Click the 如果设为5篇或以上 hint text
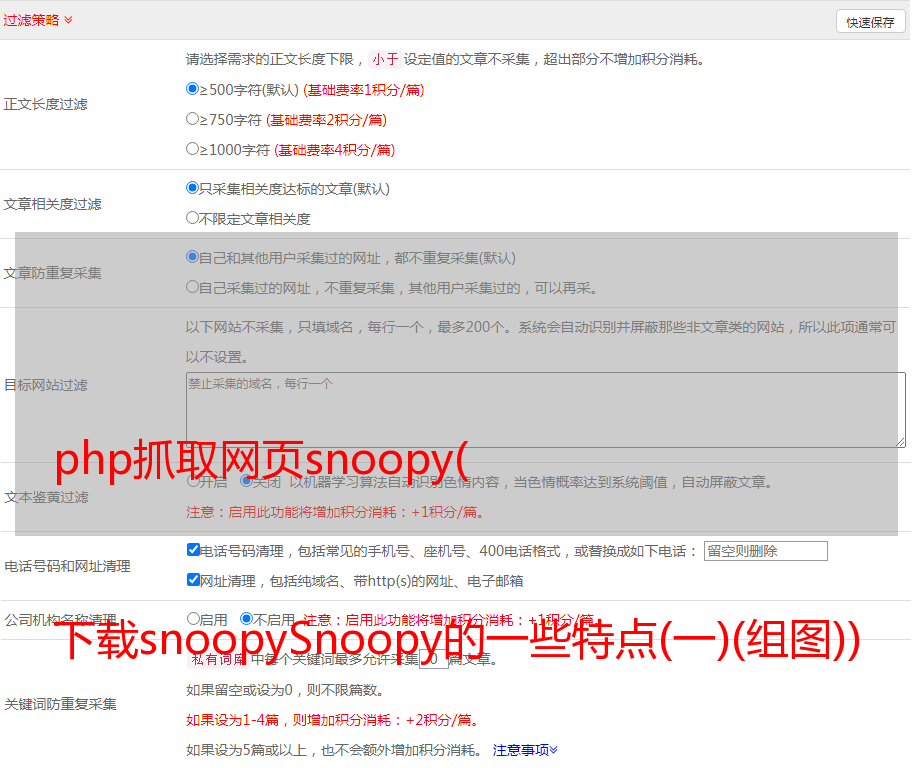Screen dimensions: 912x768 (334, 750)
